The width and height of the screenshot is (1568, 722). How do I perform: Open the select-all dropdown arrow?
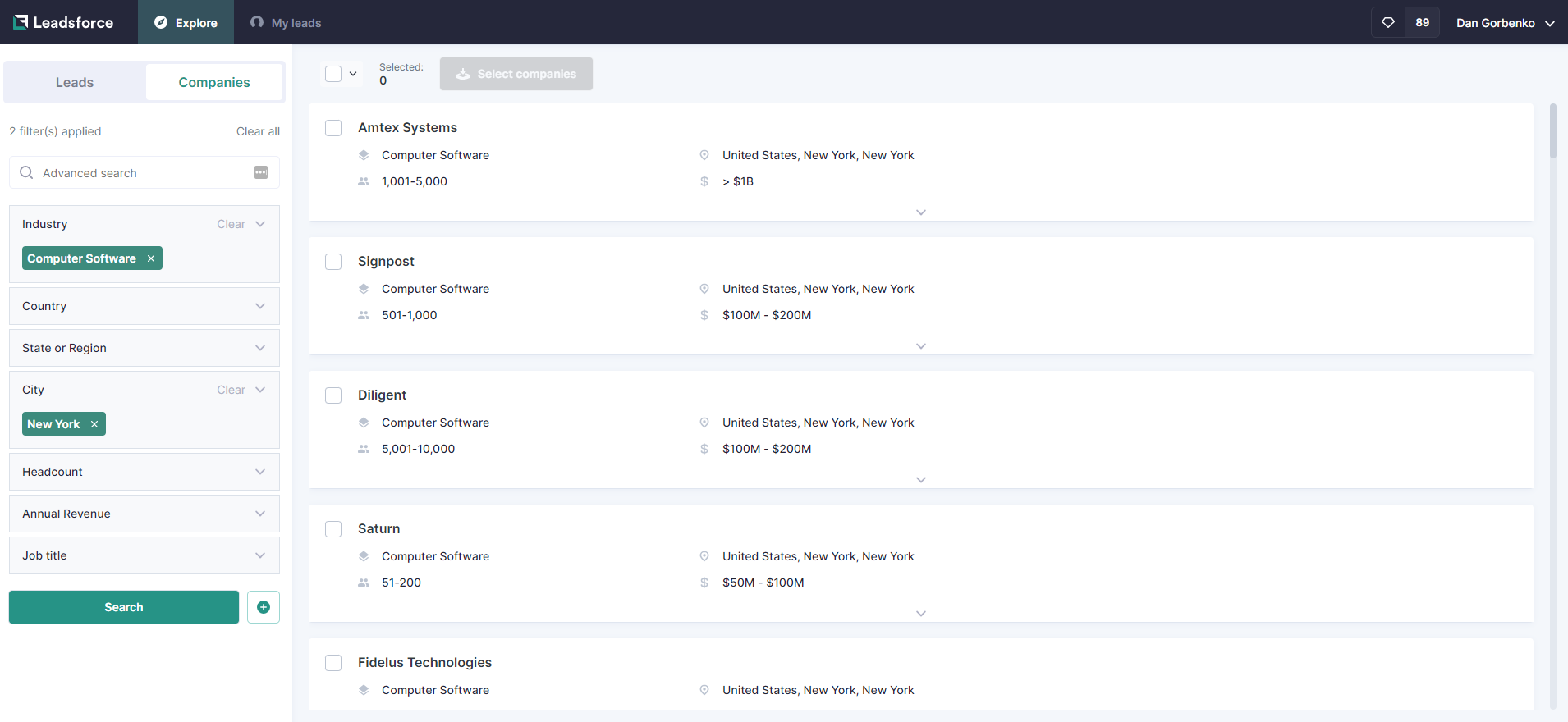tap(353, 74)
